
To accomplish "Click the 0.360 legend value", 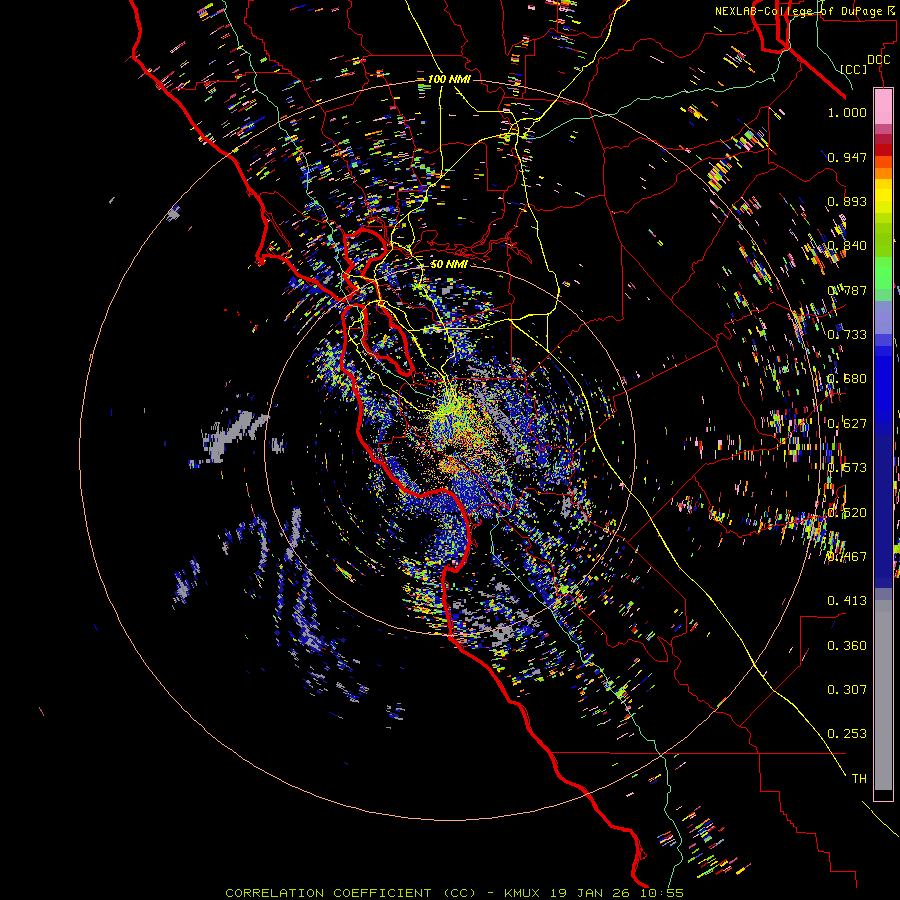I will (847, 646).
